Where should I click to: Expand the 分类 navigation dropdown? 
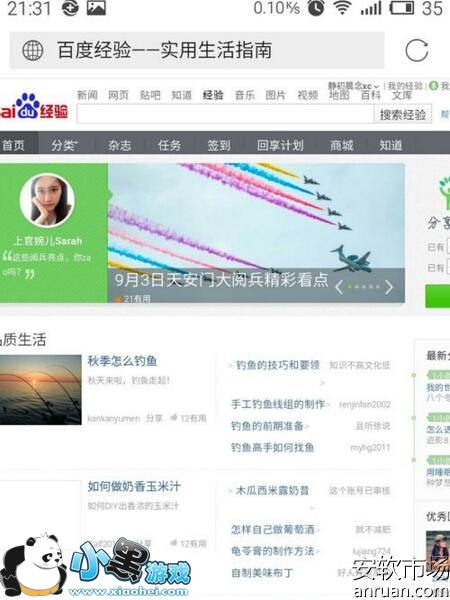click(x=65, y=145)
